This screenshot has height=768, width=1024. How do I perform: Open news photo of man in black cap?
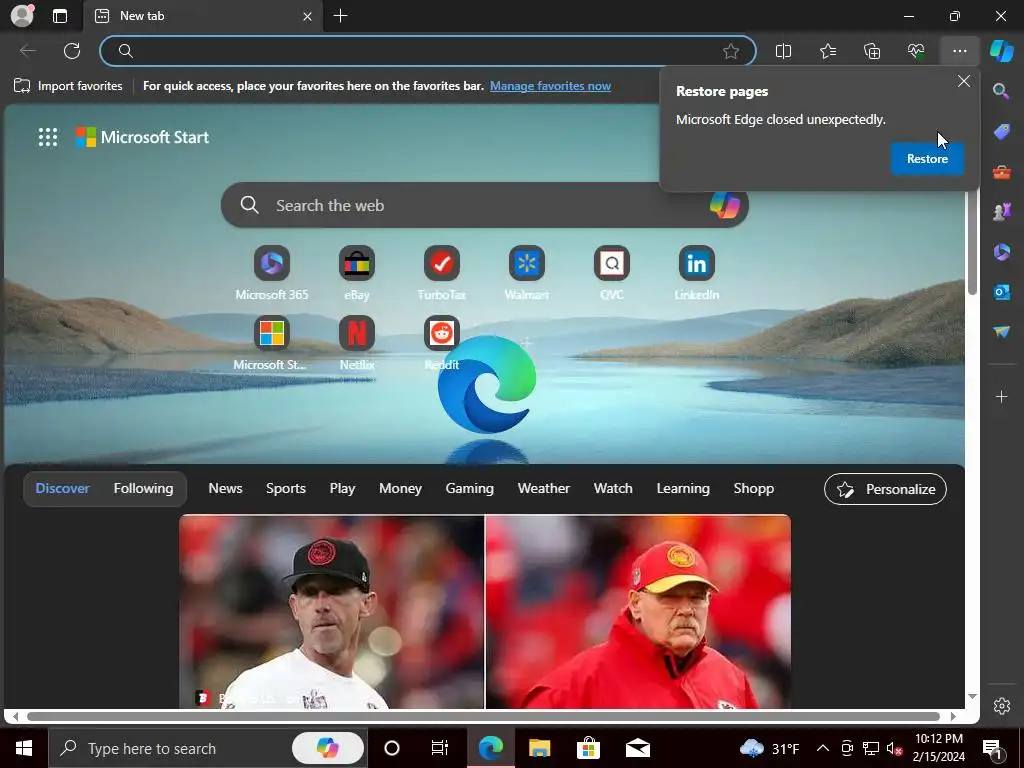pyautogui.click(x=332, y=612)
